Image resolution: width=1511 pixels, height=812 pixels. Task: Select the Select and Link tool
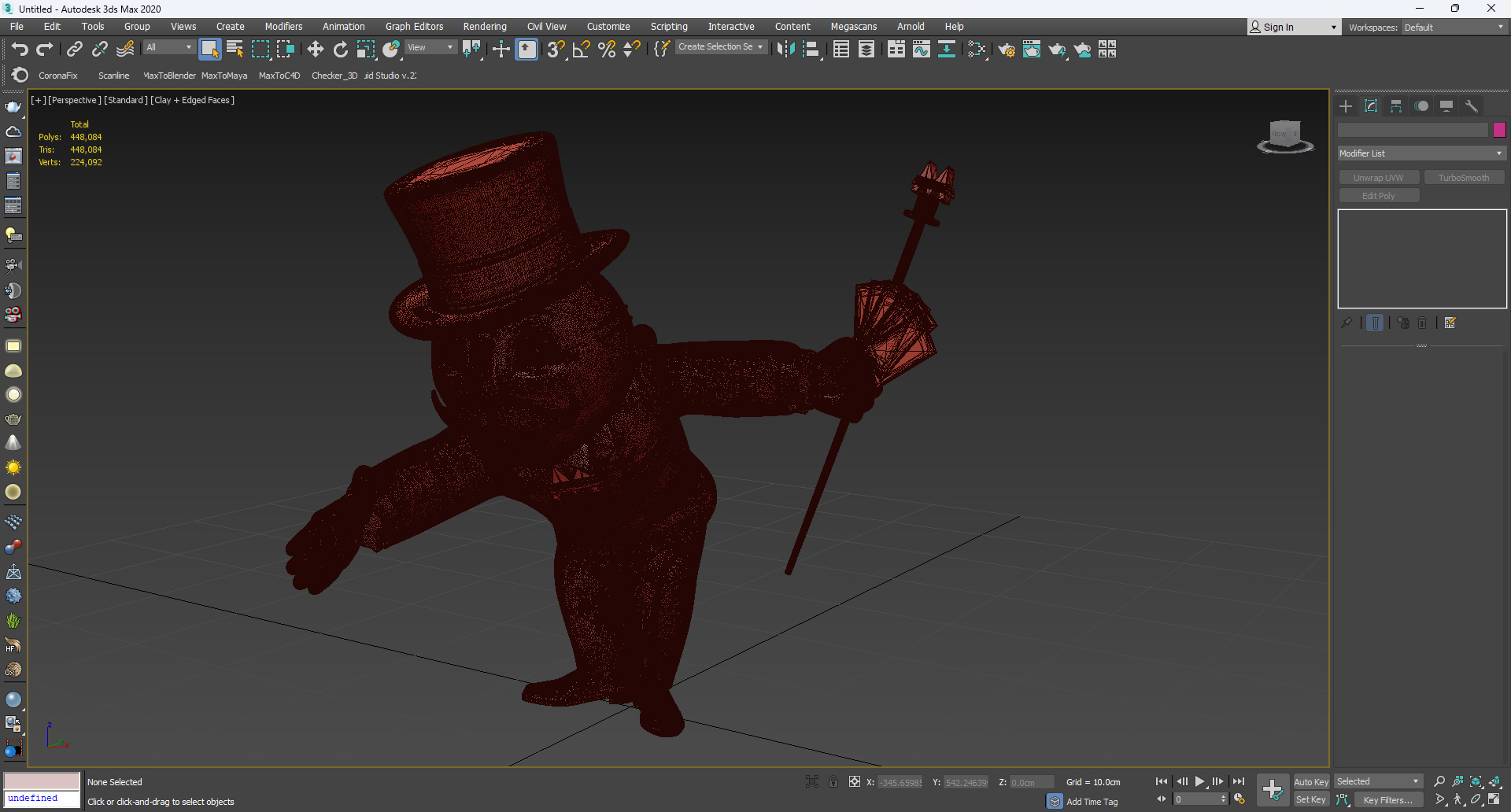[x=74, y=50]
